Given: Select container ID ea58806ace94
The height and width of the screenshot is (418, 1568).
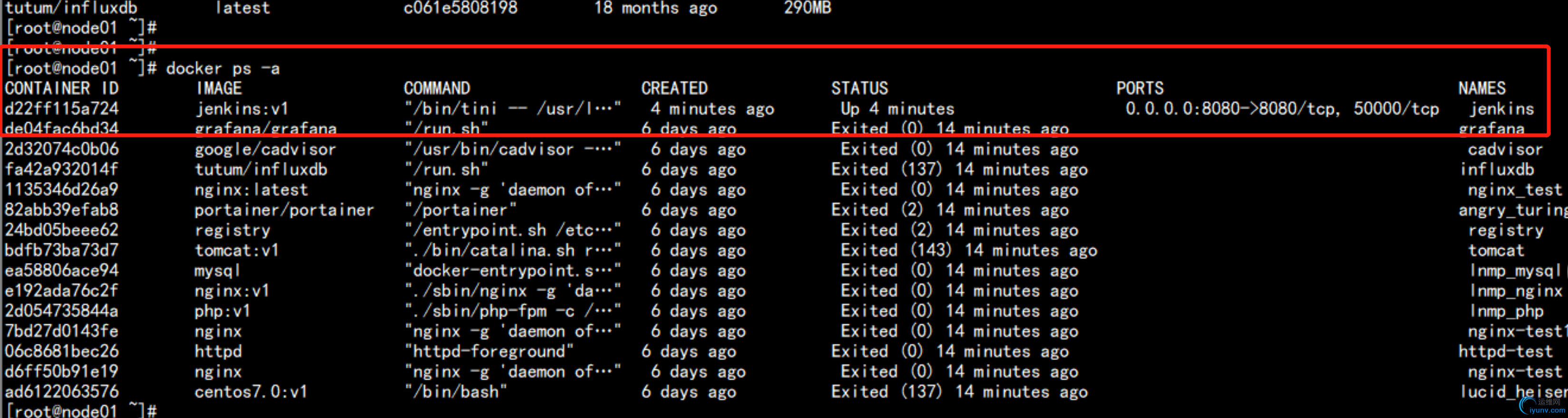Looking at the screenshot, I should click(61, 270).
